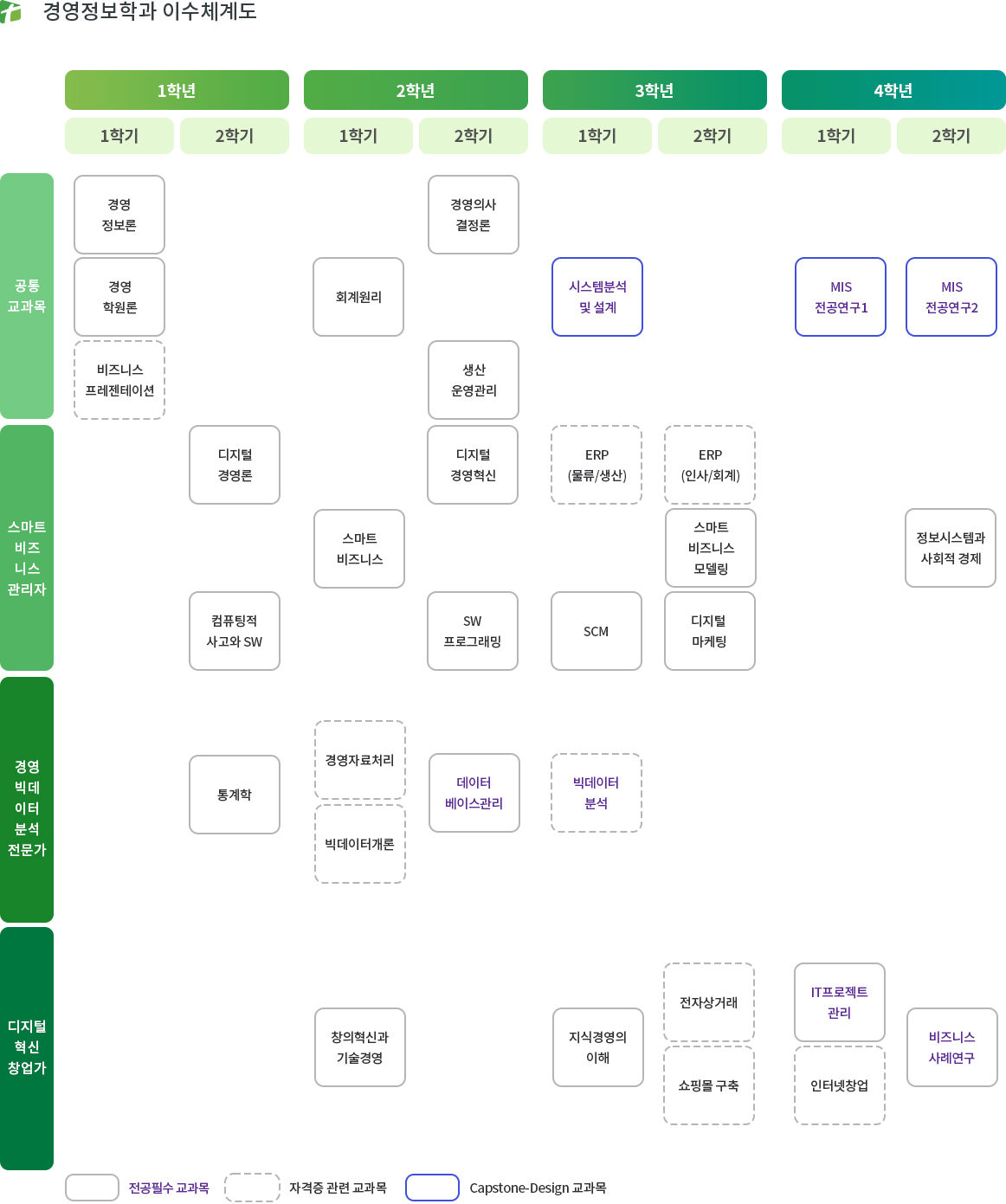Click the 전공필수 교과목 legend box
This screenshot has height=1204, width=1006.
point(92,1188)
